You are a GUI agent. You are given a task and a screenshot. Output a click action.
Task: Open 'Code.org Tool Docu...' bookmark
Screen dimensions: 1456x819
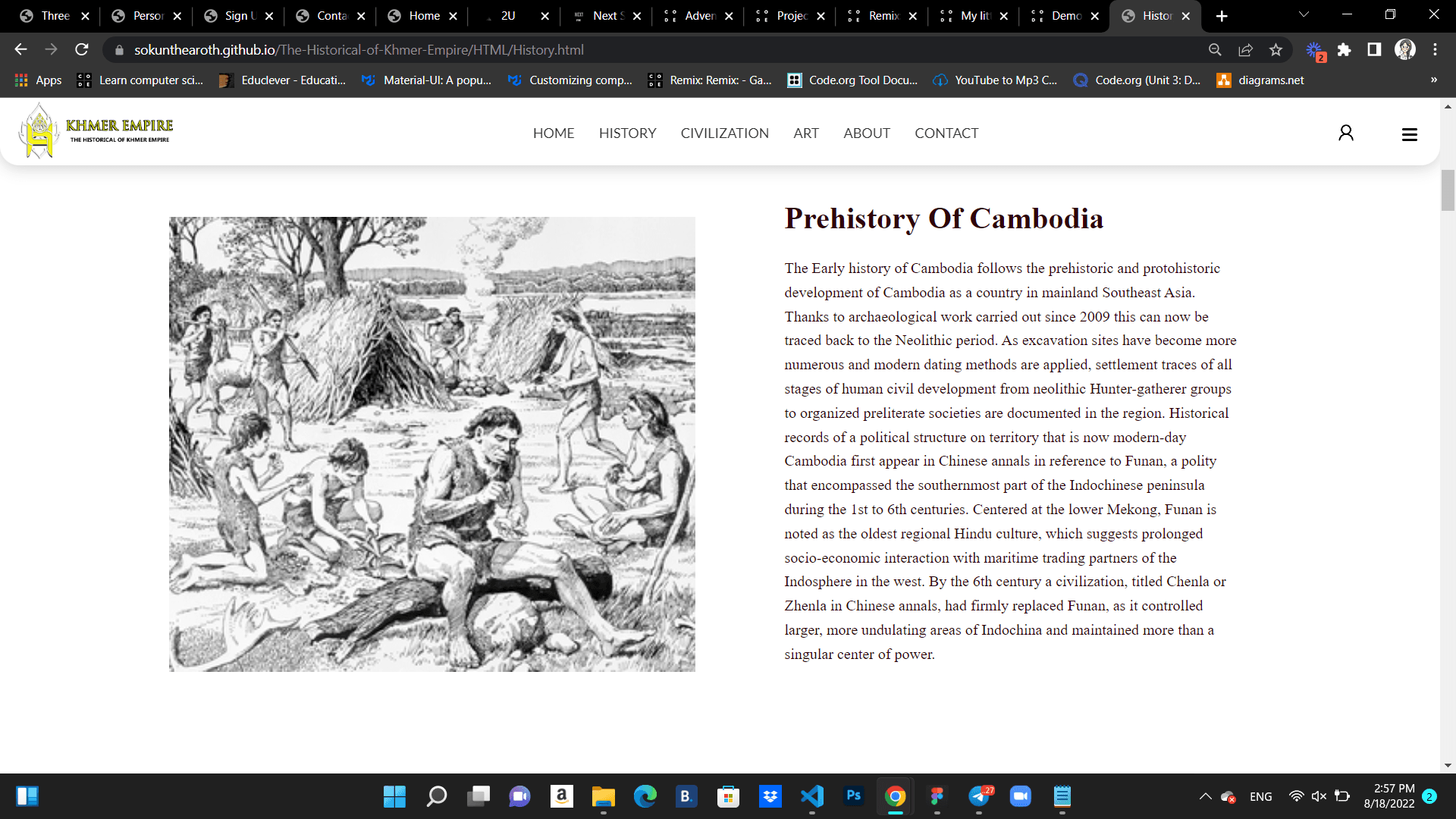pos(852,80)
